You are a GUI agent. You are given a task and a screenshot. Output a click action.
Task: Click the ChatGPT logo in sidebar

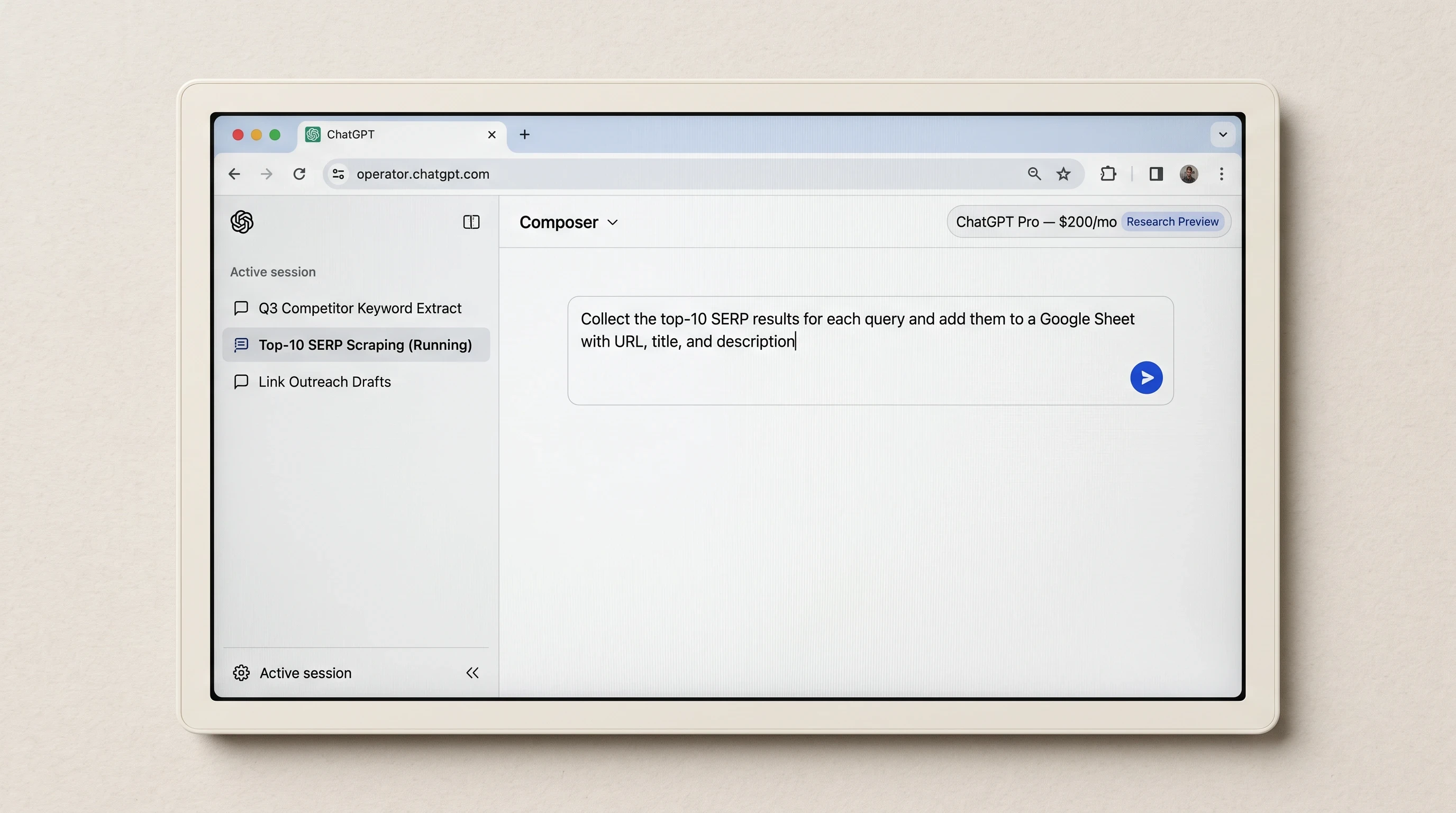pos(242,222)
